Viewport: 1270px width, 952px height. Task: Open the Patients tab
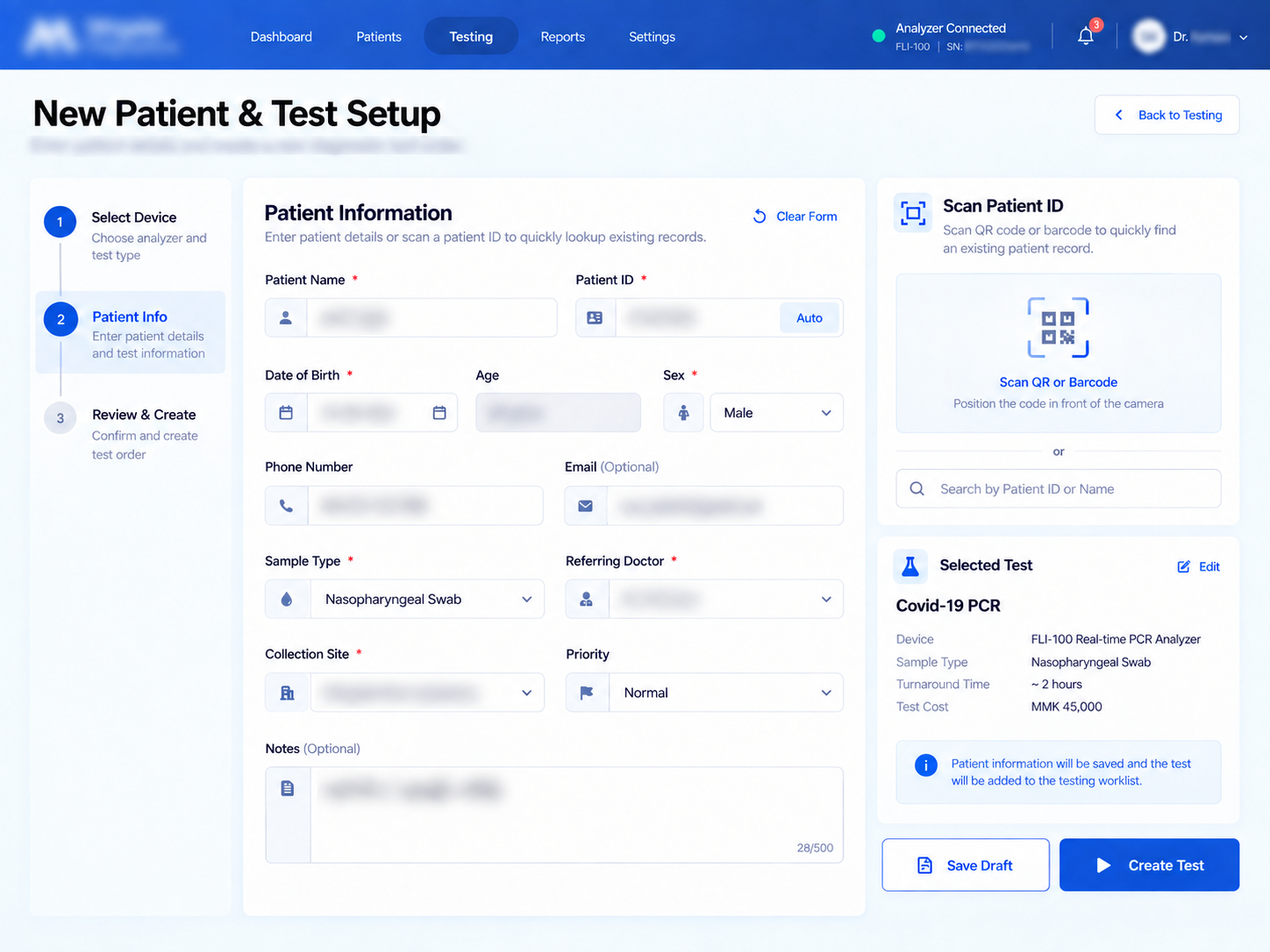pos(379,37)
